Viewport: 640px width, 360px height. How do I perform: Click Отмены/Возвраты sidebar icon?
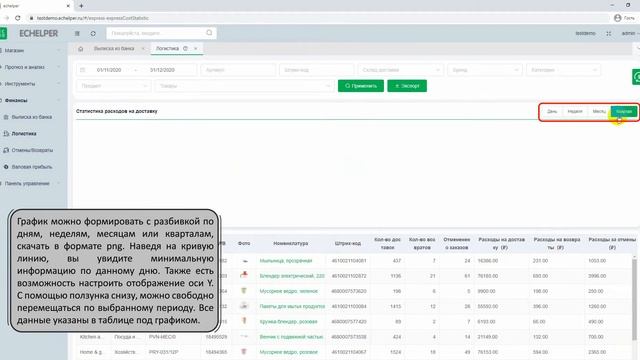(x=6, y=150)
